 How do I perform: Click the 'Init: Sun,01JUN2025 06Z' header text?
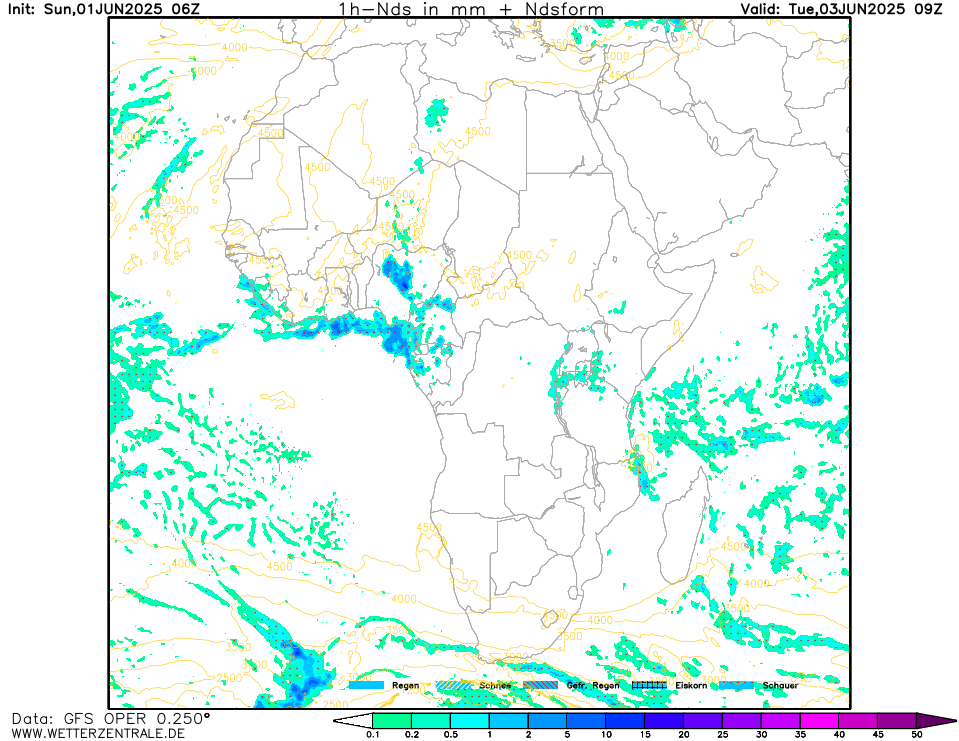[103, 9]
